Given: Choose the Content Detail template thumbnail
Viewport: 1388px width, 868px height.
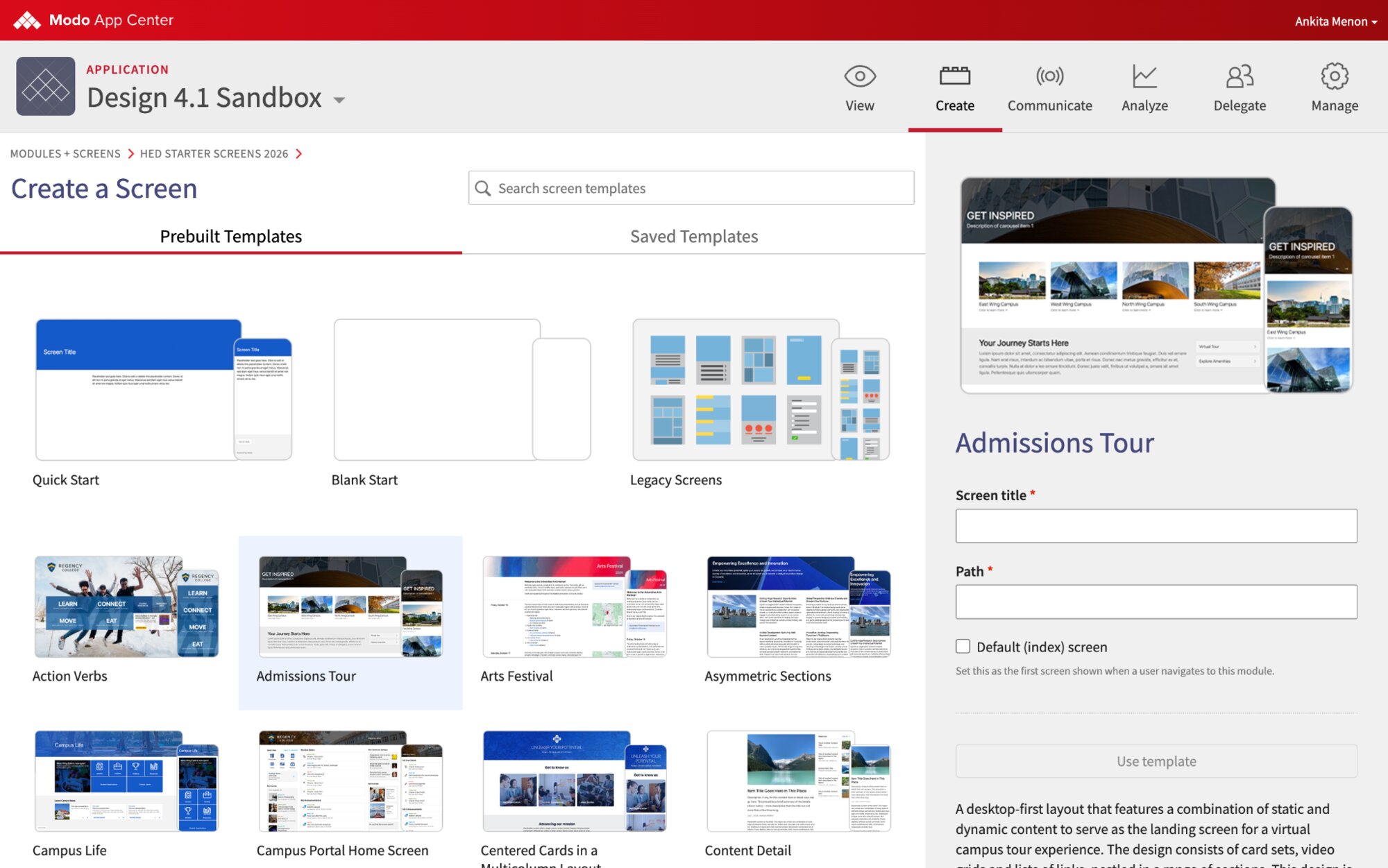Looking at the screenshot, I should tap(799, 781).
